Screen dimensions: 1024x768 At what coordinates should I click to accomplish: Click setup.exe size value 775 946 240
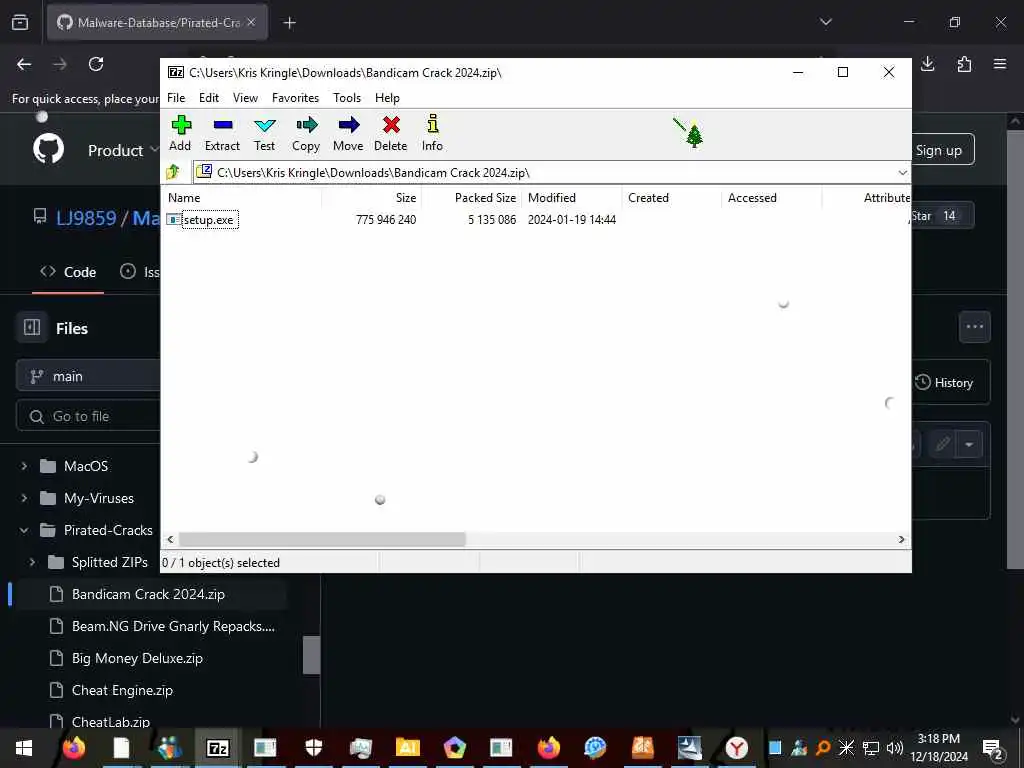[x=386, y=220]
